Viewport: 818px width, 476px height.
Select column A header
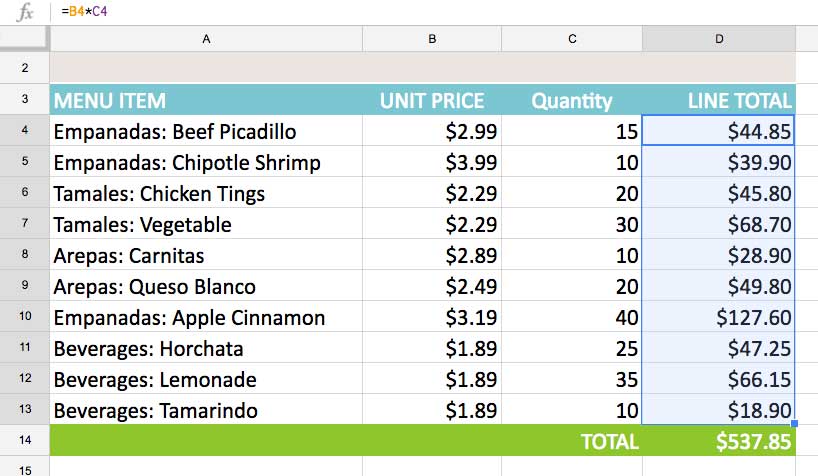pyautogui.click(x=206, y=39)
